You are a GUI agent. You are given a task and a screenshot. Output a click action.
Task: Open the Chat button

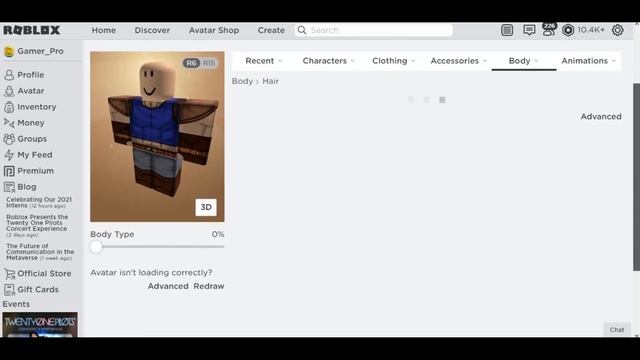pos(617,330)
